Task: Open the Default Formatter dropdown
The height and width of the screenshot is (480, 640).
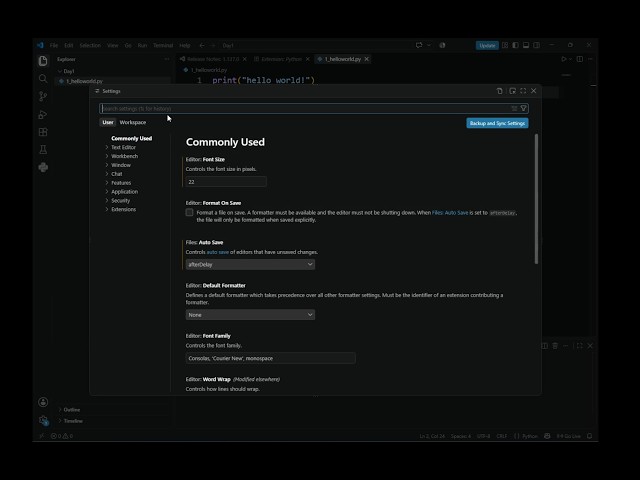Action: pos(250,315)
